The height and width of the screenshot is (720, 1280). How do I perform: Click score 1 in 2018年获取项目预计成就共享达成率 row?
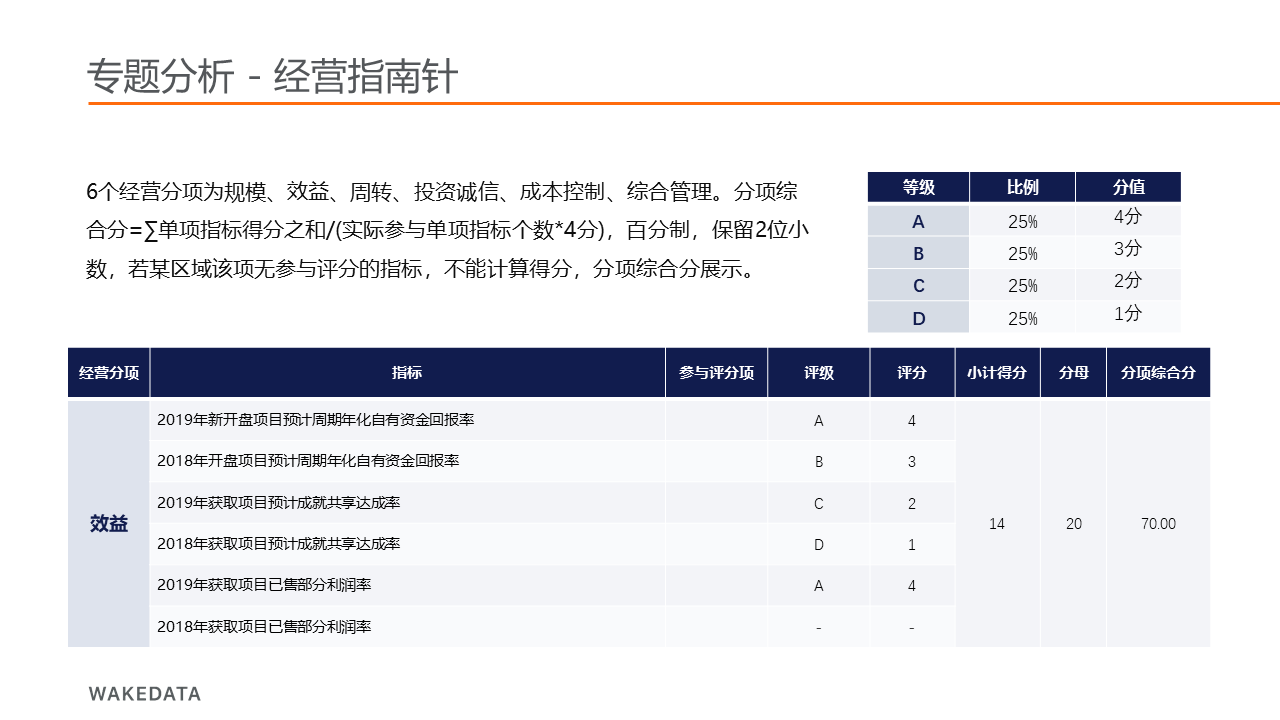pos(912,545)
